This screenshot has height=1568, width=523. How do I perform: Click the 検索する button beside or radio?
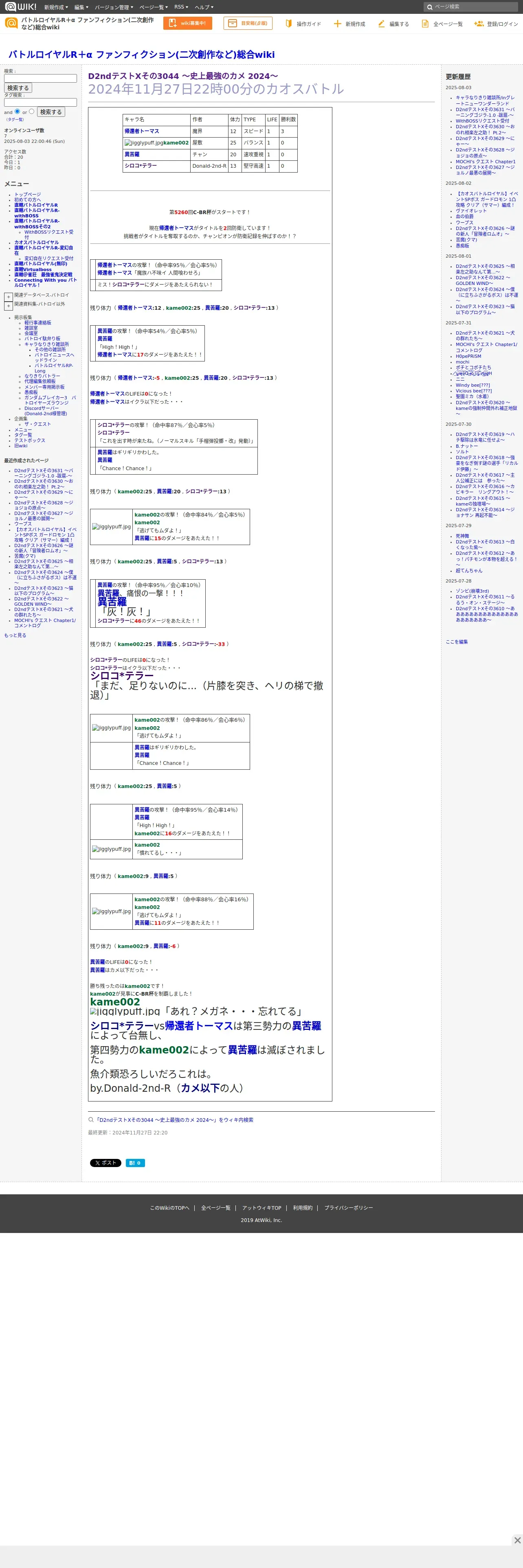(51, 112)
